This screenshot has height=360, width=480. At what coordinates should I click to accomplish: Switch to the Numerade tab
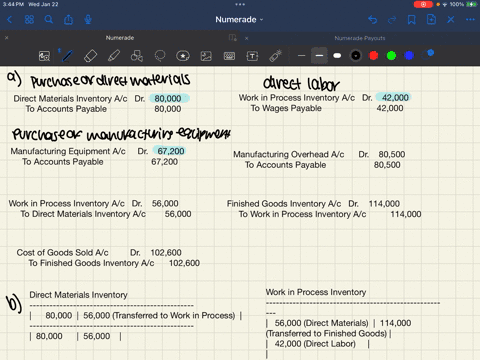click(x=120, y=38)
